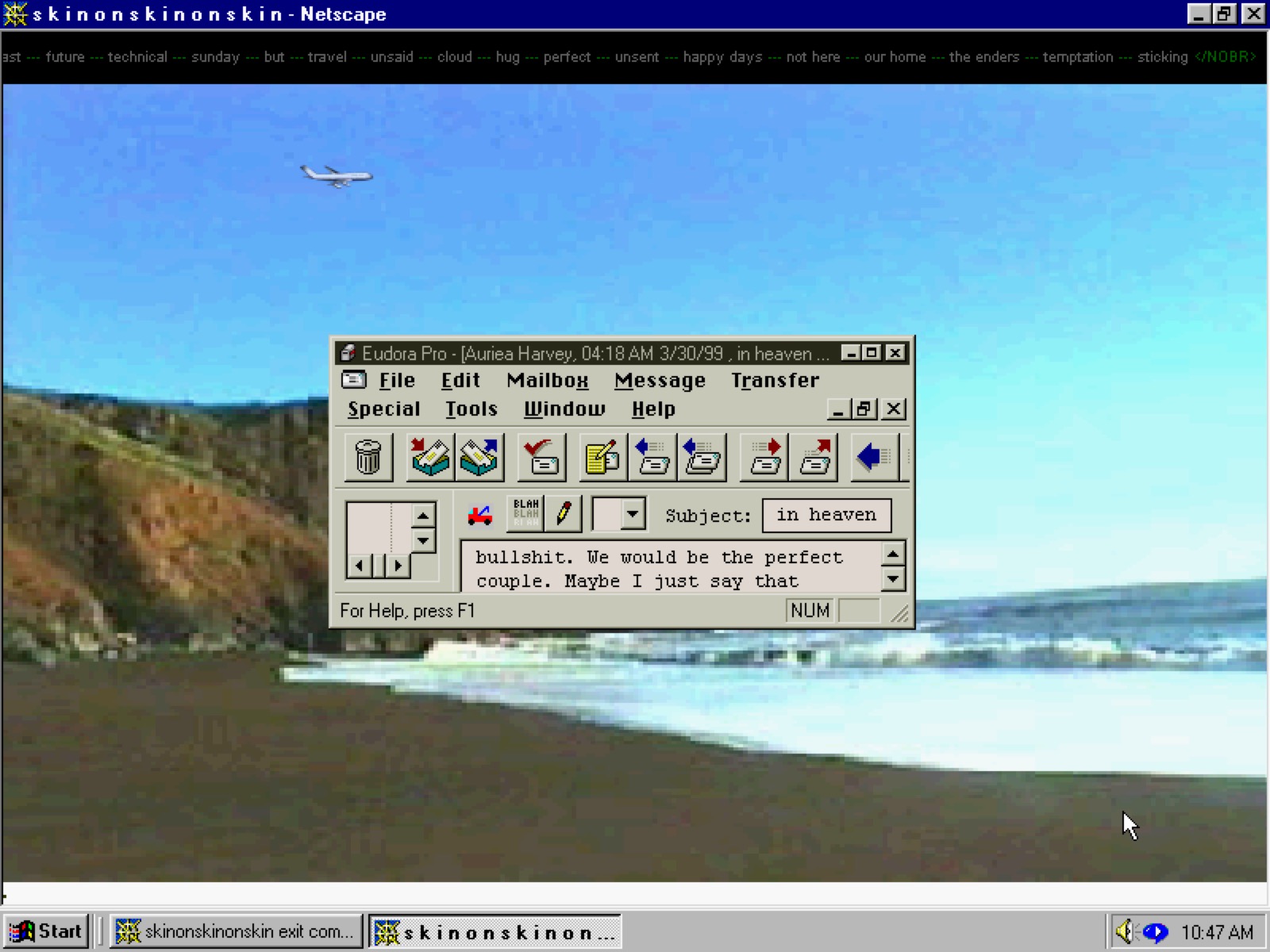
Task: Click the right arrow in the small pane
Action: coord(398,566)
